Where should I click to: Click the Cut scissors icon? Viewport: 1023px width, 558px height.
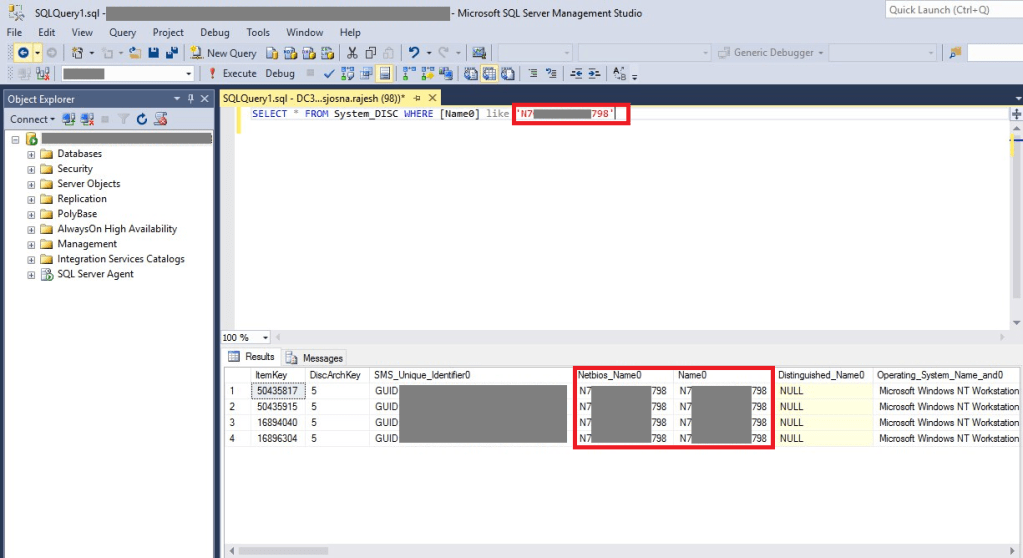click(x=352, y=52)
